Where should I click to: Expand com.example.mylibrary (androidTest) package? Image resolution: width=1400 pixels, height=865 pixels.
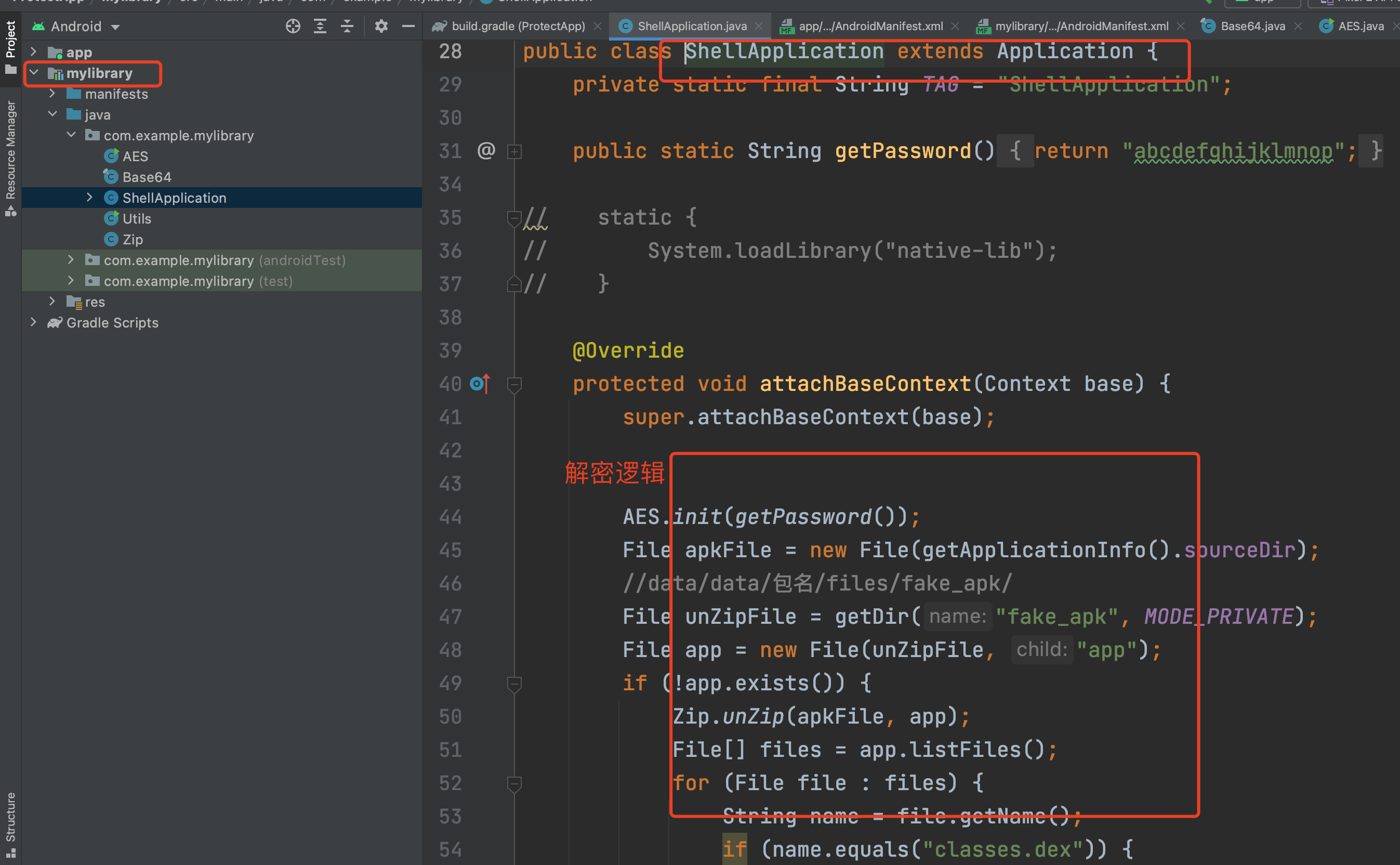[71, 260]
